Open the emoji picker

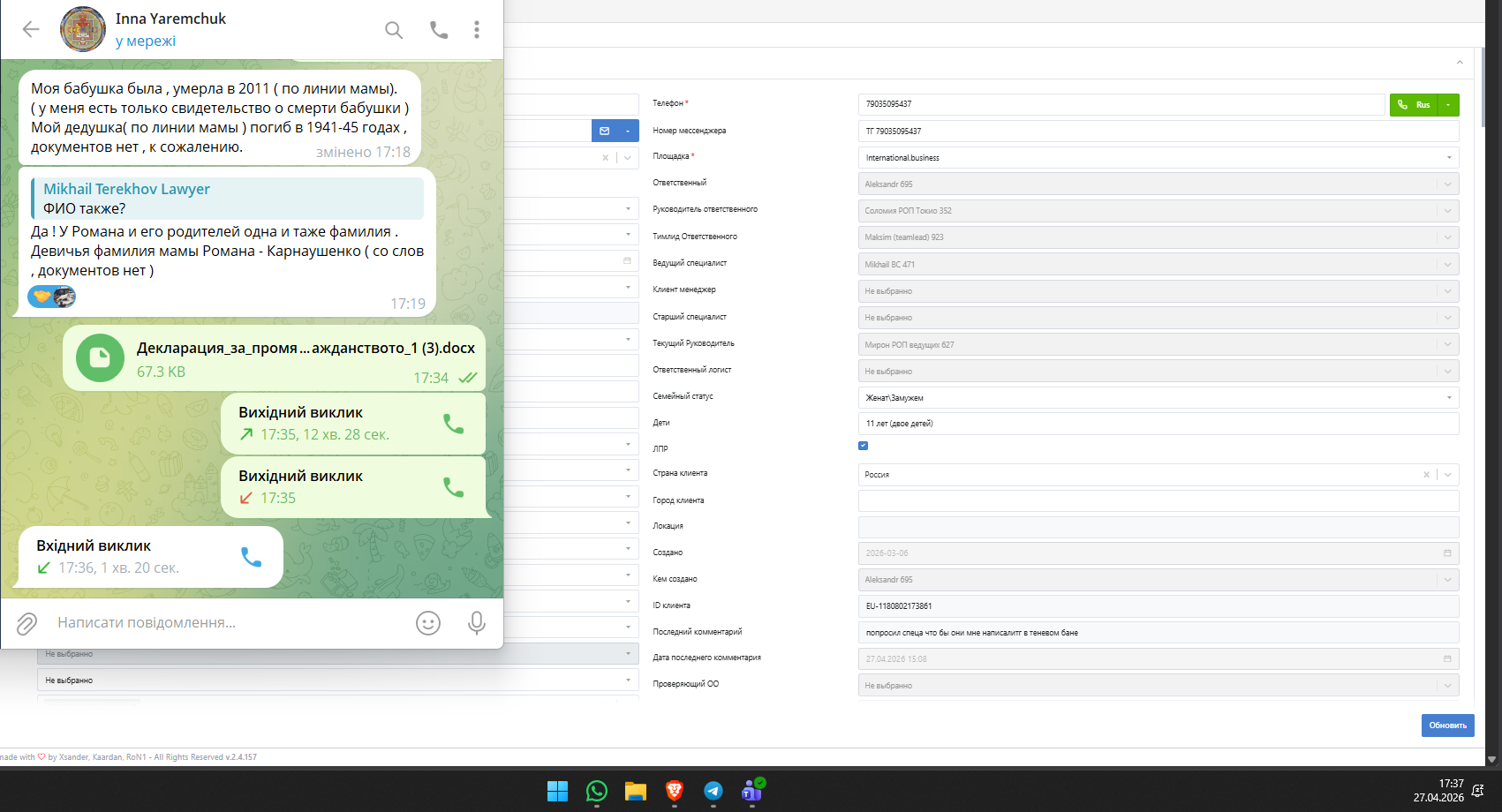point(428,623)
